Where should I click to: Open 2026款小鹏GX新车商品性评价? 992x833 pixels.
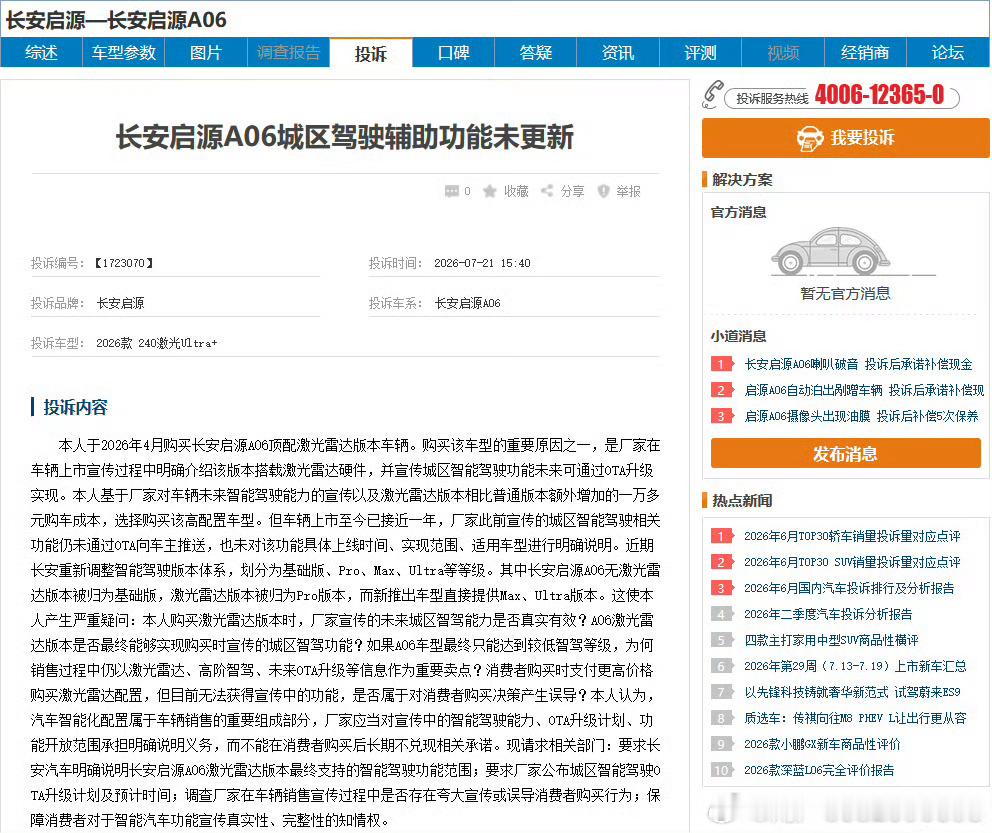[822, 744]
